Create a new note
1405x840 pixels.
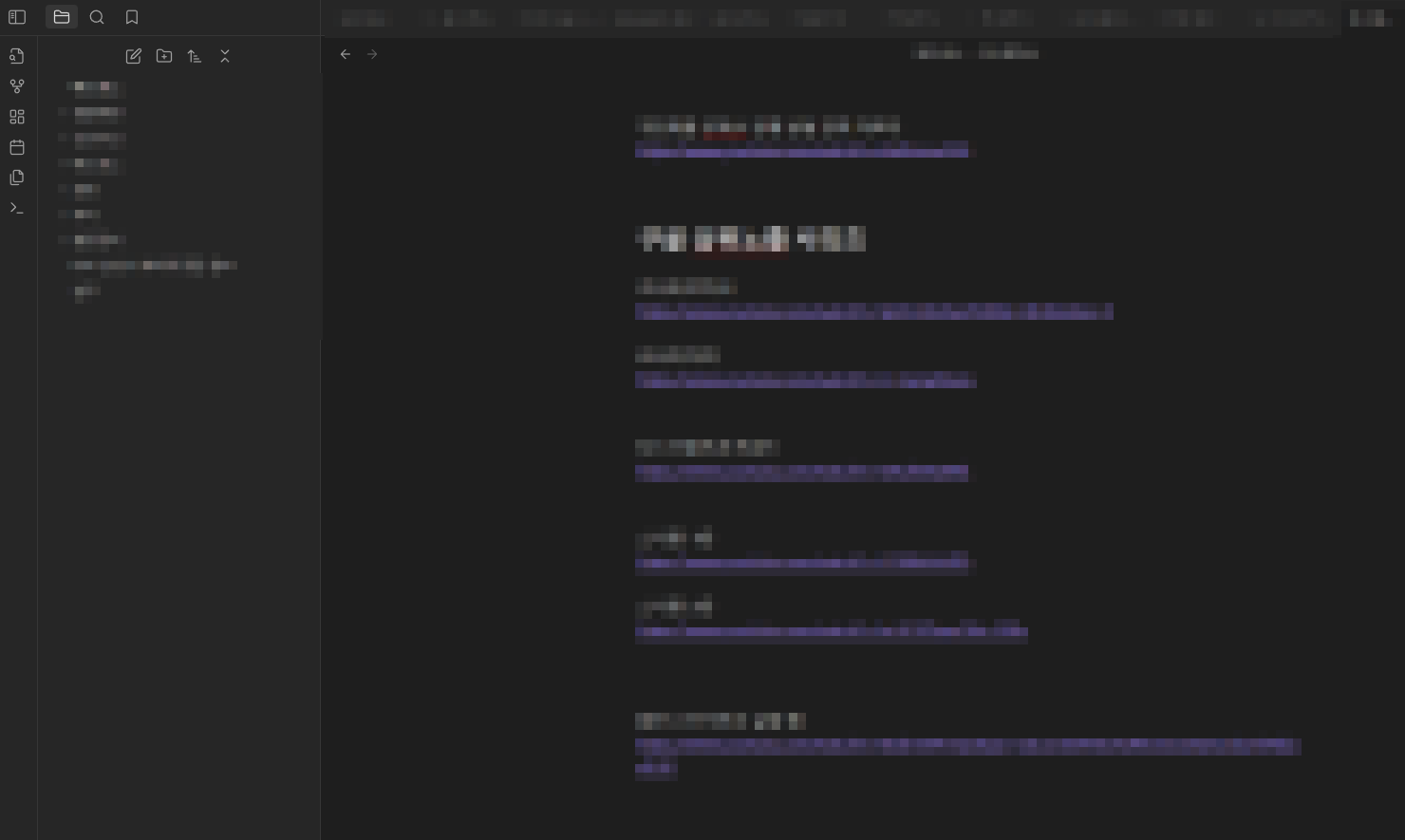(134, 56)
